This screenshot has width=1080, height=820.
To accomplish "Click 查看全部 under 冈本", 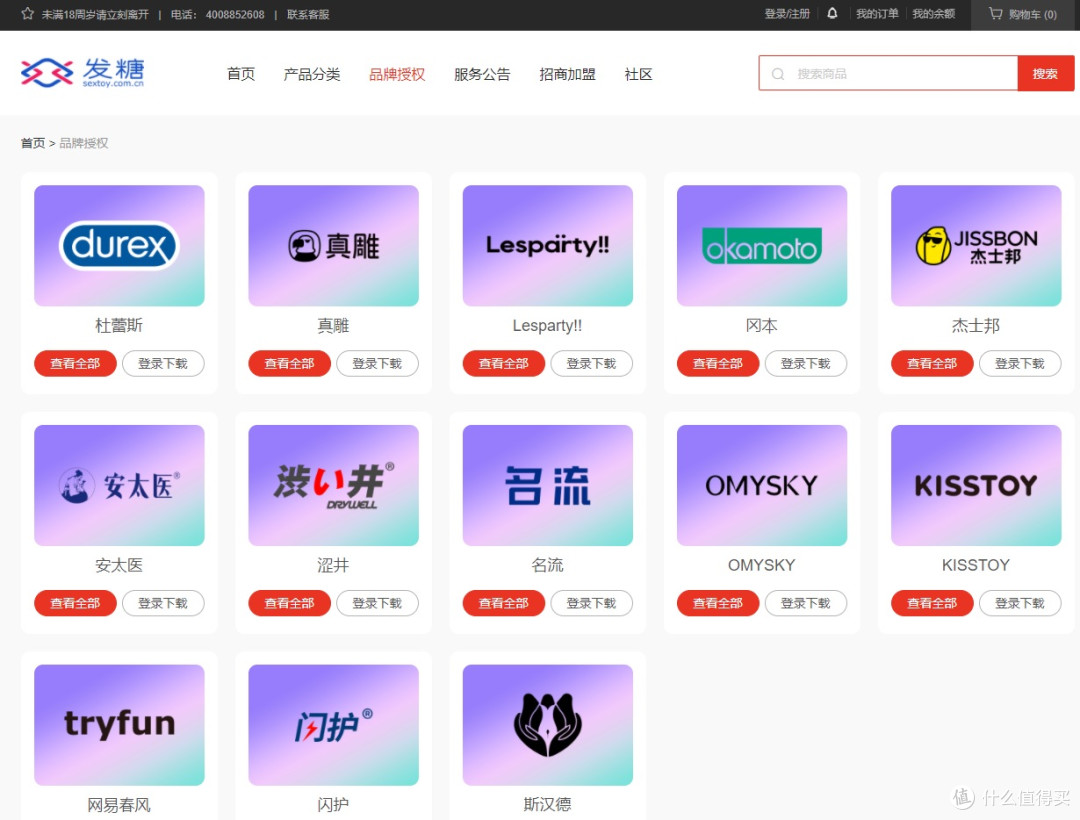I will point(718,364).
